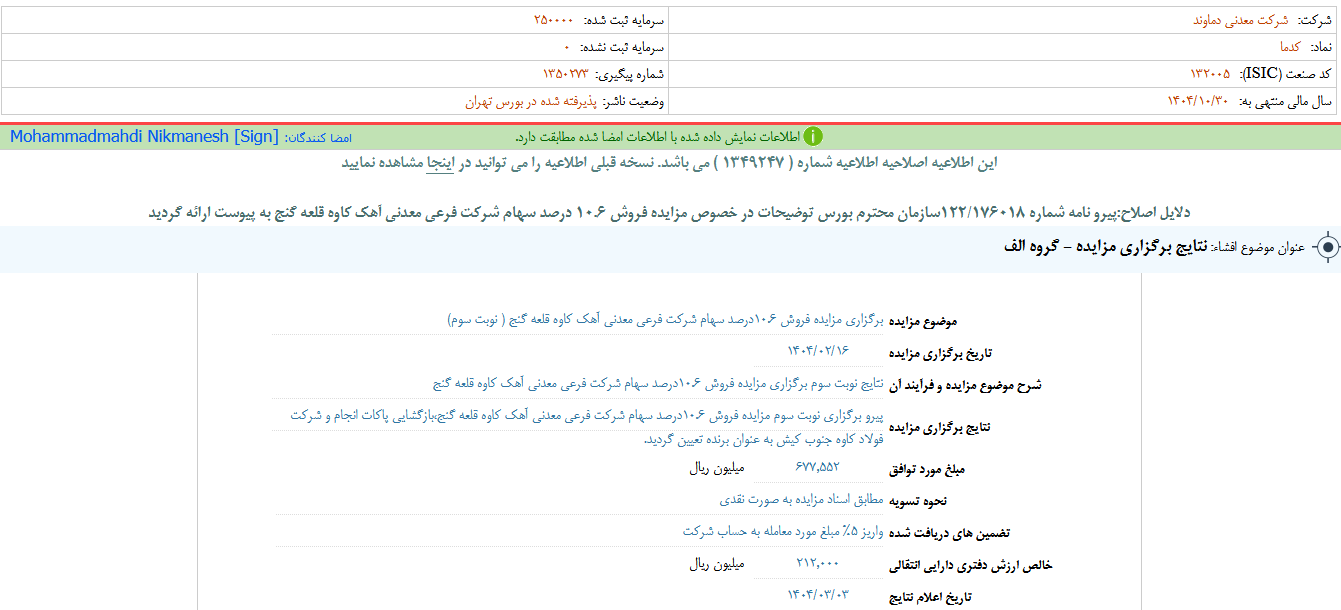Click میلیون ریال unit beside agreed amount
Screen dimensions: 1341x610
point(717,466)
